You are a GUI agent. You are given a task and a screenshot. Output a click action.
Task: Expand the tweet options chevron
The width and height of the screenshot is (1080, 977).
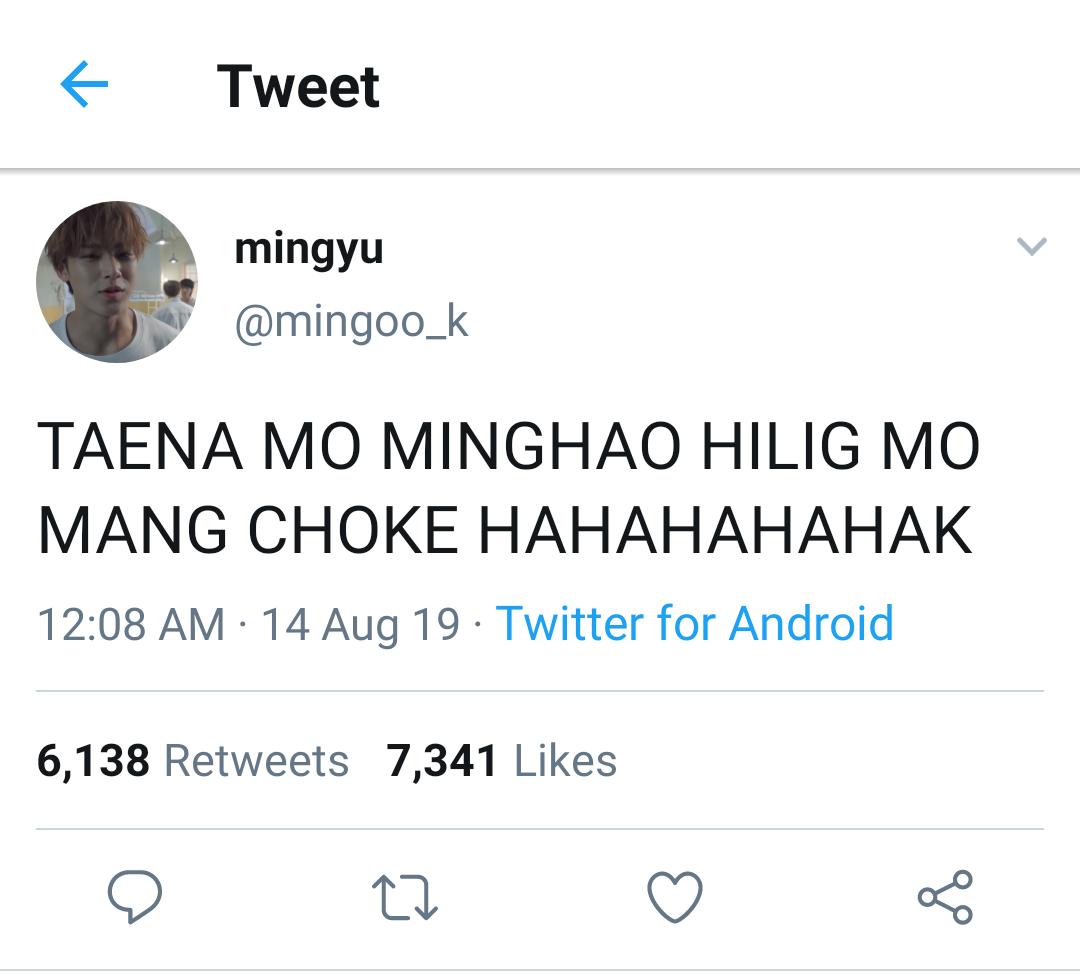[x=1032, y=246]
